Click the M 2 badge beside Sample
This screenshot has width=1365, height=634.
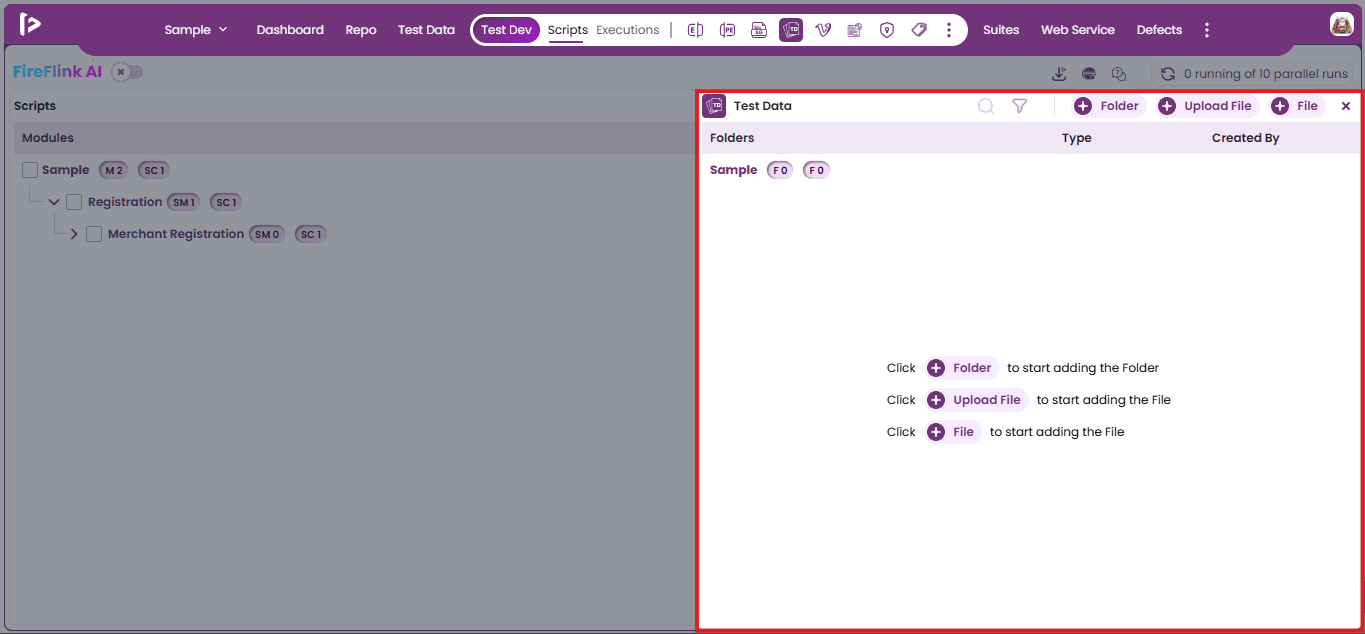click(113, 170)
